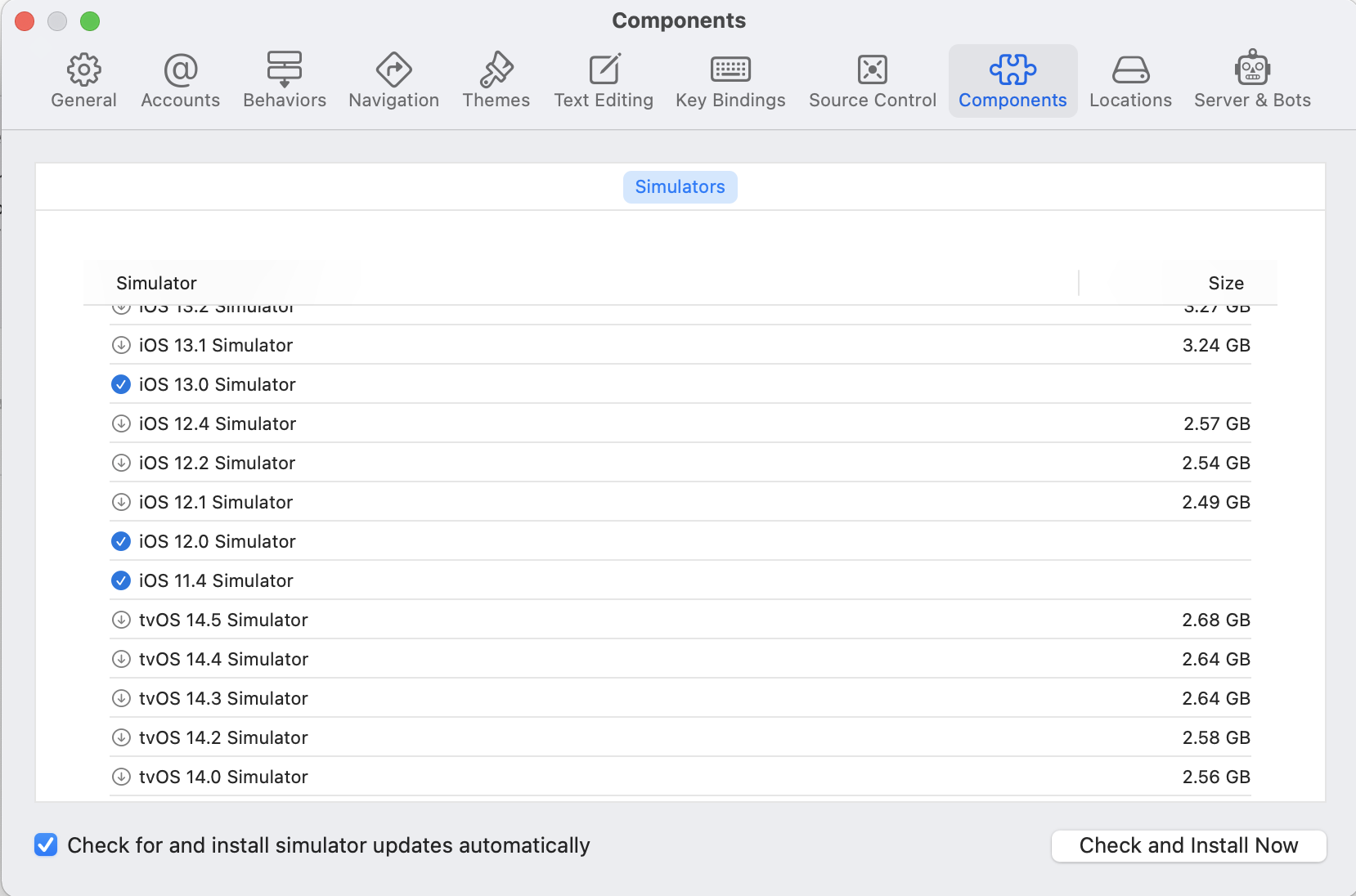Click the installed checkmark for iOS 11.4 Simulator
Image resolution: width=1356 pixels, height=896 pixels.
tap(121, 580)
